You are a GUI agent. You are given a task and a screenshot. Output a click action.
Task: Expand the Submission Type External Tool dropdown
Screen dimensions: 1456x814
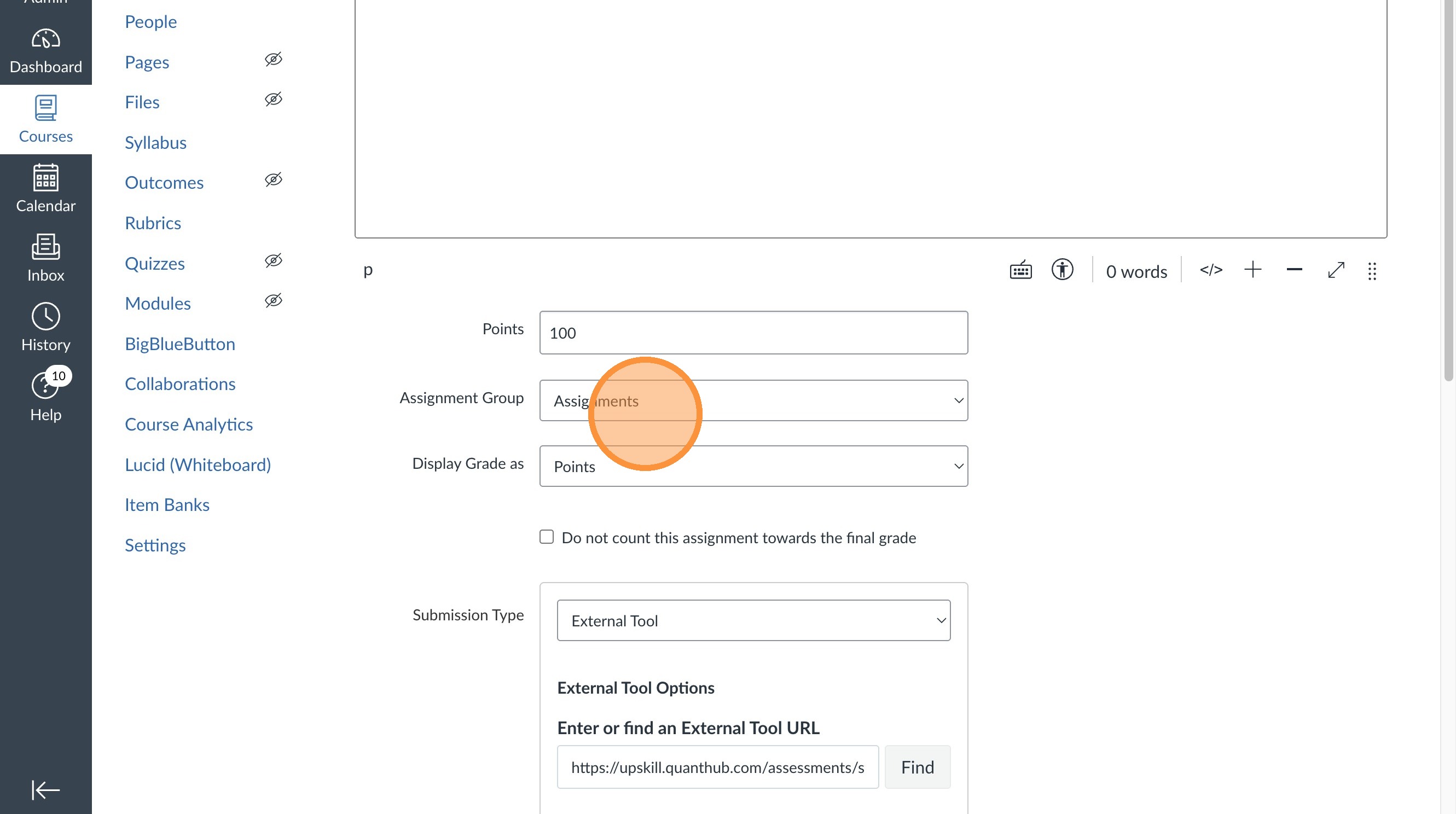[x=753, y=620]
